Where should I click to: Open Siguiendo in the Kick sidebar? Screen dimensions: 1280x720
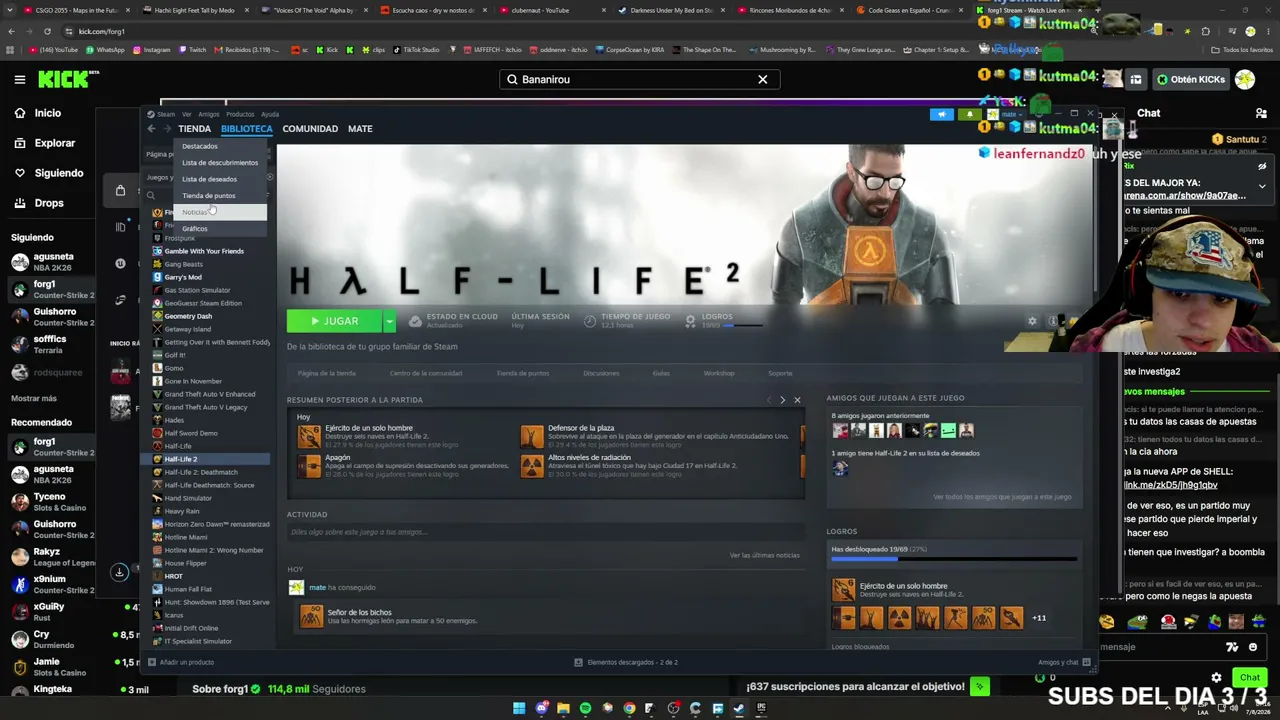48,173
